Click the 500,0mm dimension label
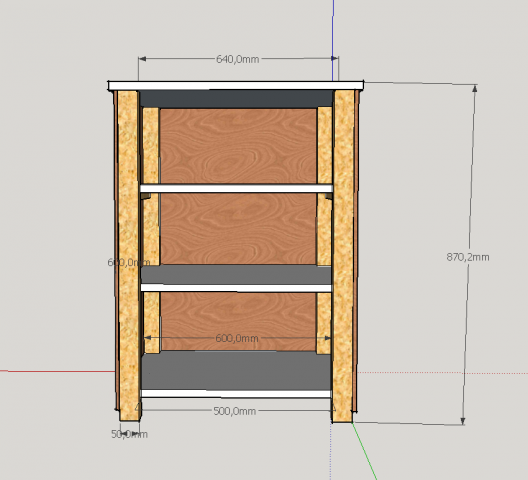Viewport: 528px width, 480px height. tap(235, 411)
